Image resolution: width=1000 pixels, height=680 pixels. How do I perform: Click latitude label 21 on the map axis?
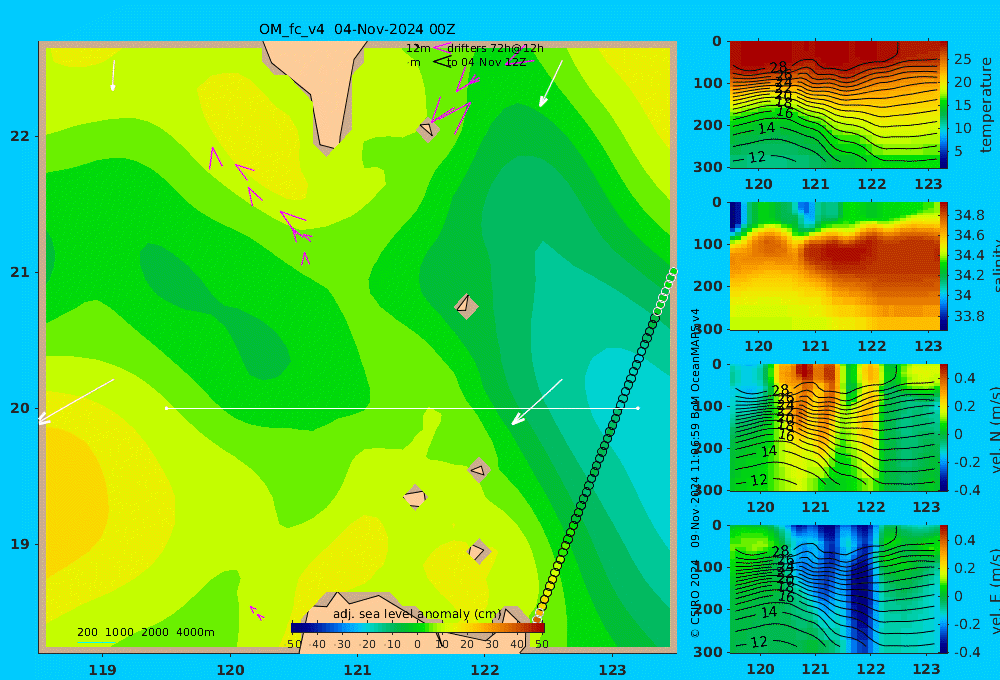tap(20, 272)
